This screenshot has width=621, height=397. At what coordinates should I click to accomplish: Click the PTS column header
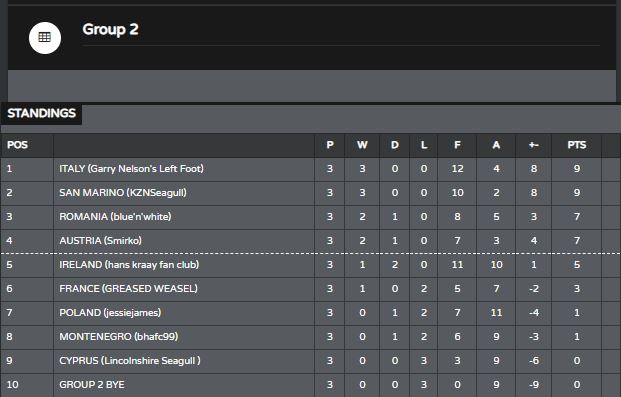point(576,145)
